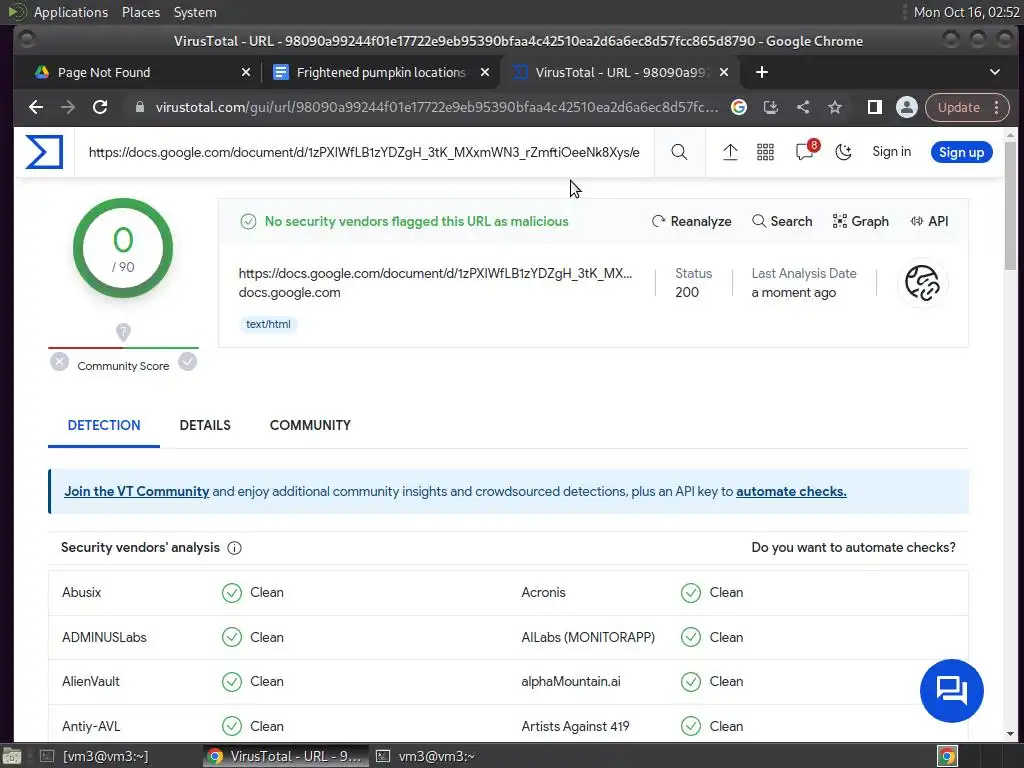
Task: Click the Chrome icon in the bottom-right panel
Action: coord(947,756)
